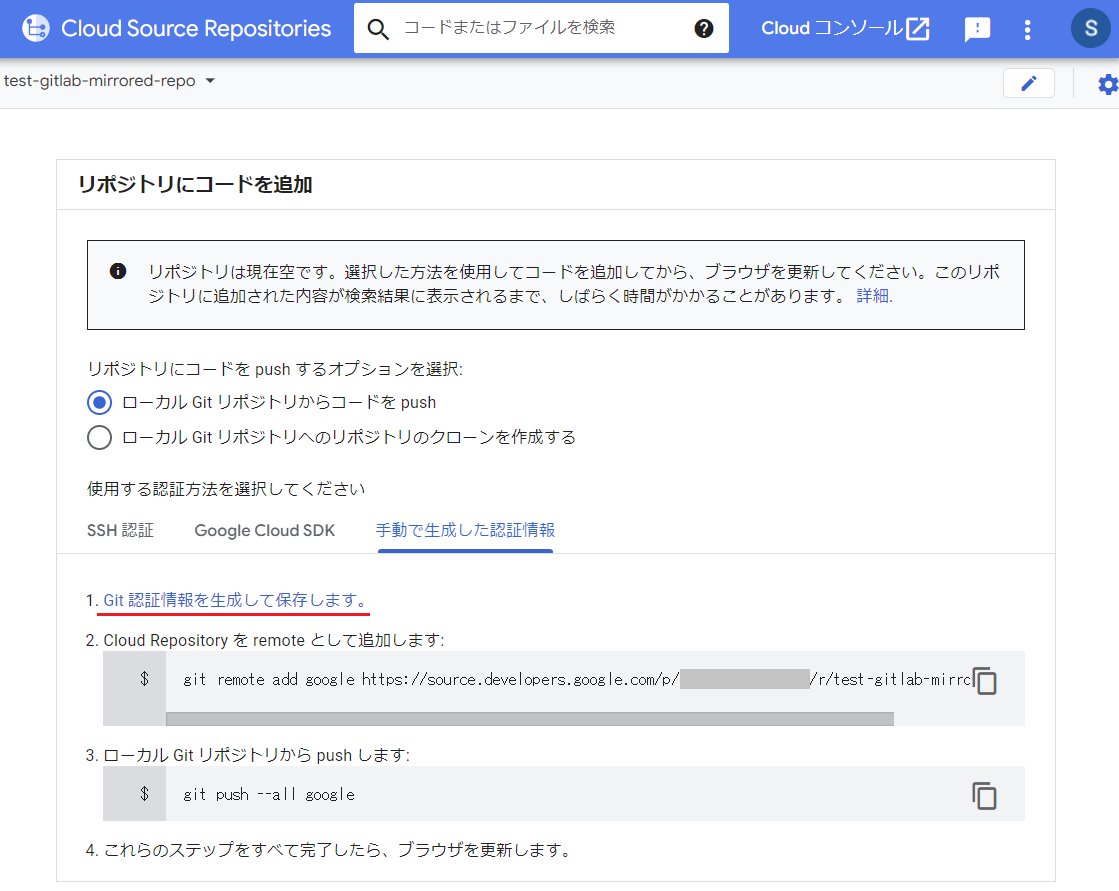Open the Cloud Source Repositories home logo
Image resolution: width=1119 pixels, height=891 pixels.
click(35, 28)
